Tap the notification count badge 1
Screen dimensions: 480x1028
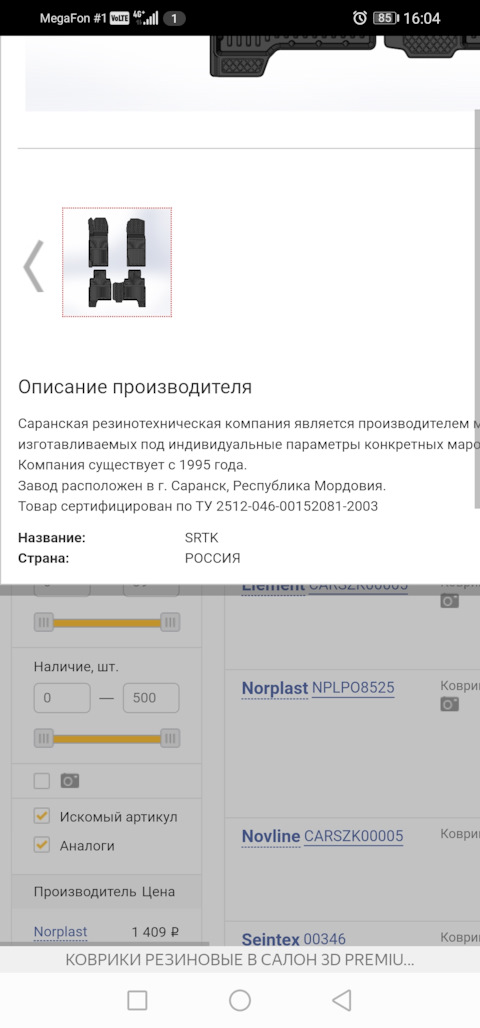pyautogui.click(x=174, y=18)
